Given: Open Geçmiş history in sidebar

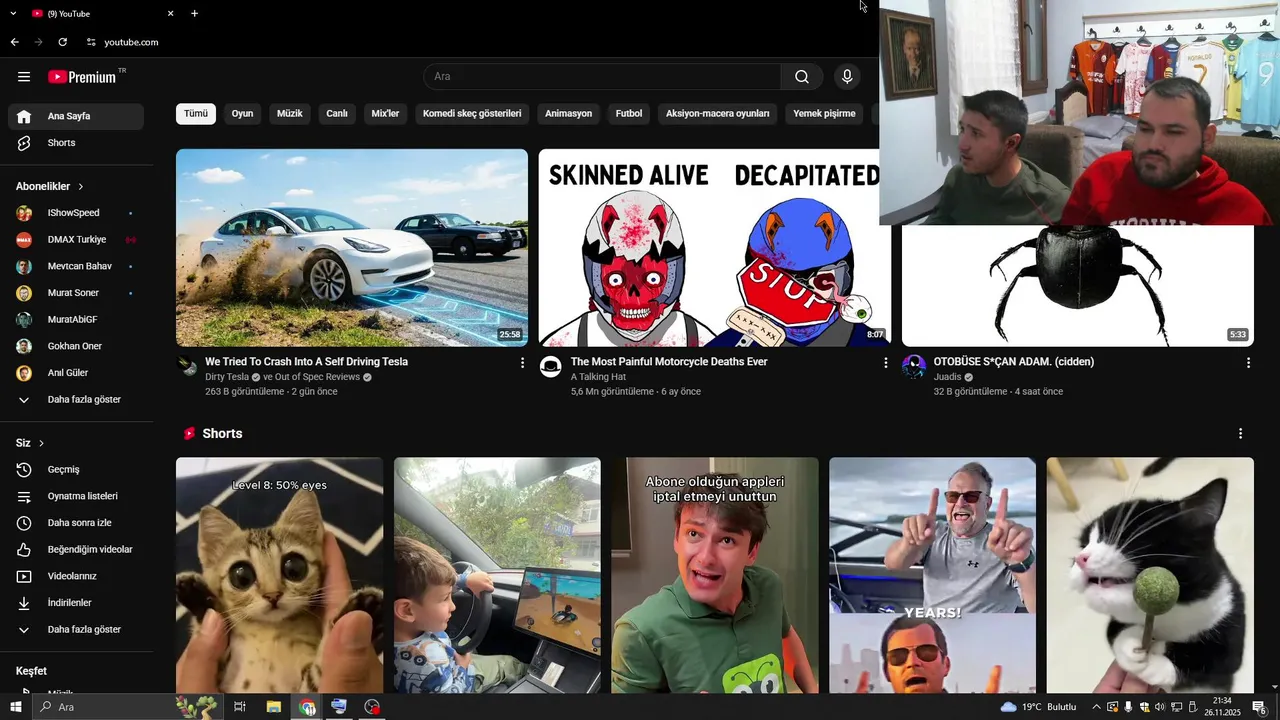Looking at the screenshot, I should pos(76,470).
